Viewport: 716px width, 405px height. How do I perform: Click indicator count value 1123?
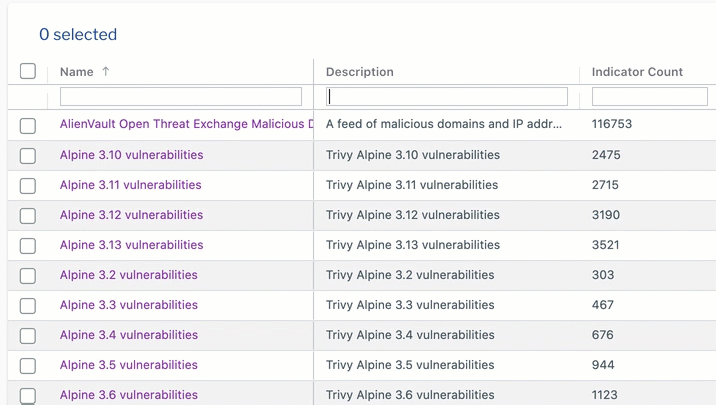(605, 395)
